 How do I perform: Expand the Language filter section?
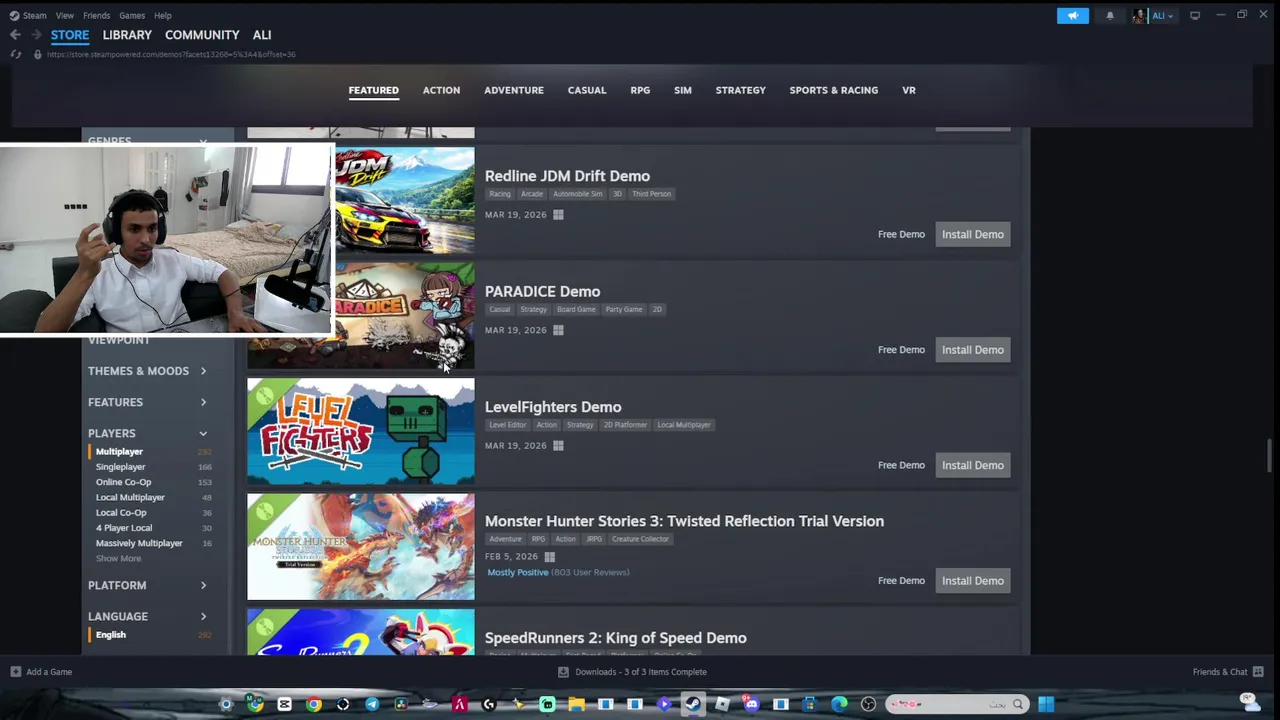click(x=148, y=616)
